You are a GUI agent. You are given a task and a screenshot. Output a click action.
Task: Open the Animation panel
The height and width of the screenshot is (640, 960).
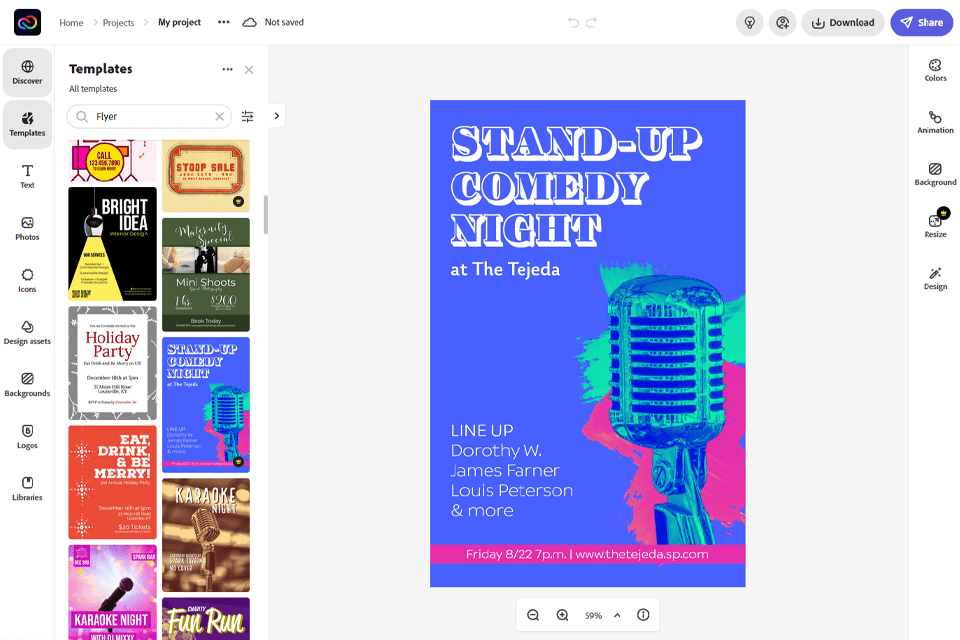tap(935, 122)
